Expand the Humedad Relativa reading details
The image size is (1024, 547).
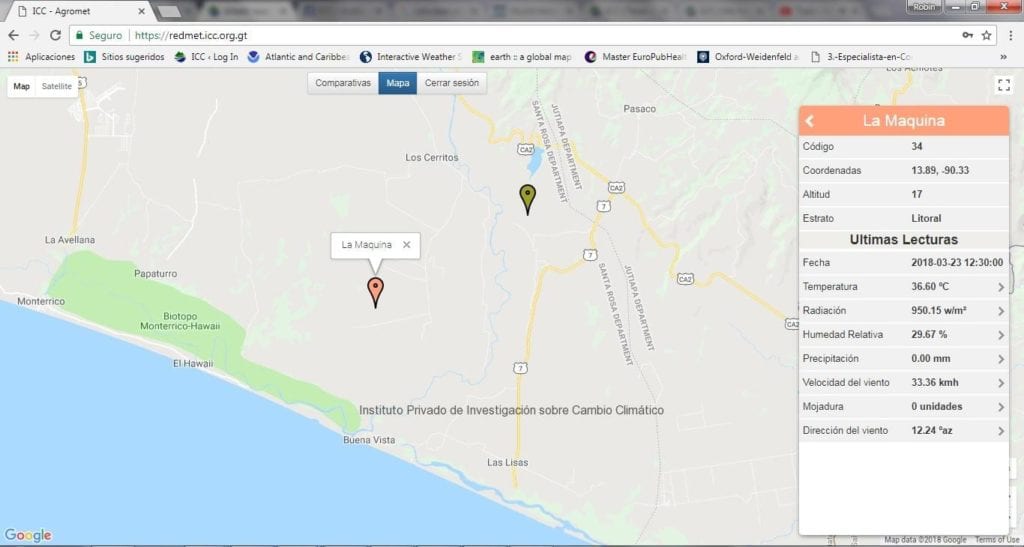tap(904, 334)
